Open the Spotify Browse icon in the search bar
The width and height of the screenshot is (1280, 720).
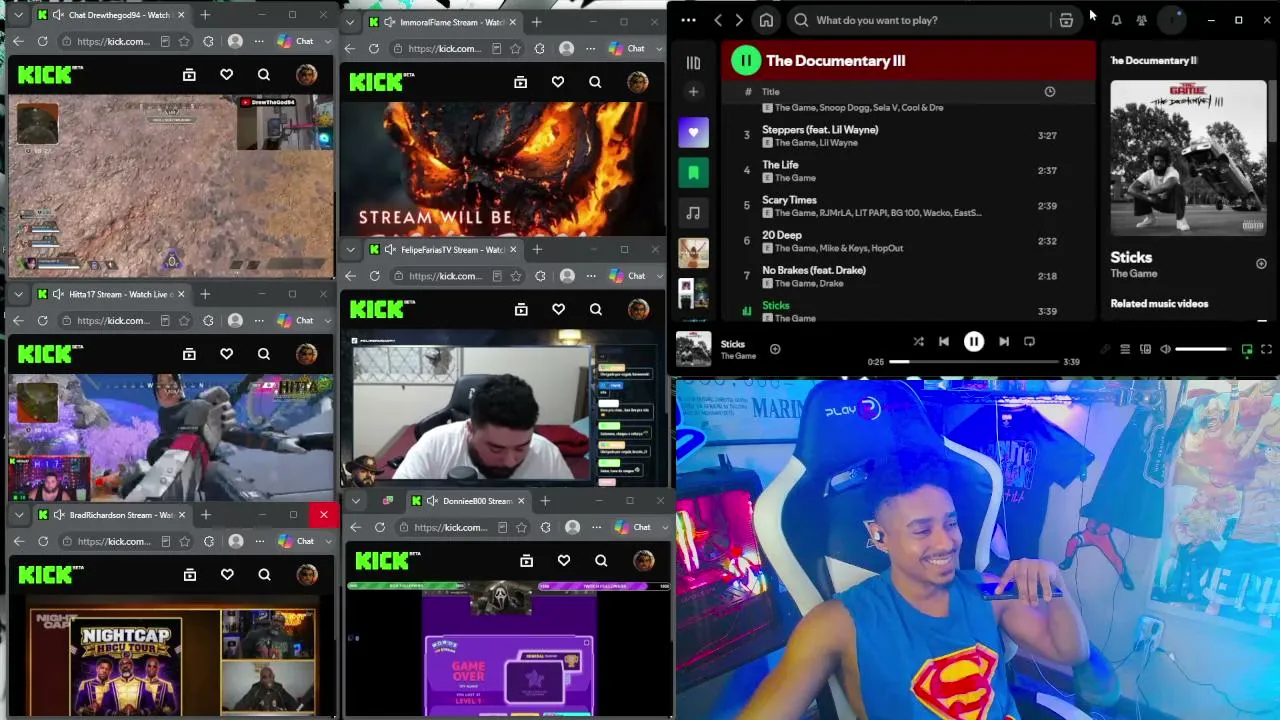coord(1066,20)
